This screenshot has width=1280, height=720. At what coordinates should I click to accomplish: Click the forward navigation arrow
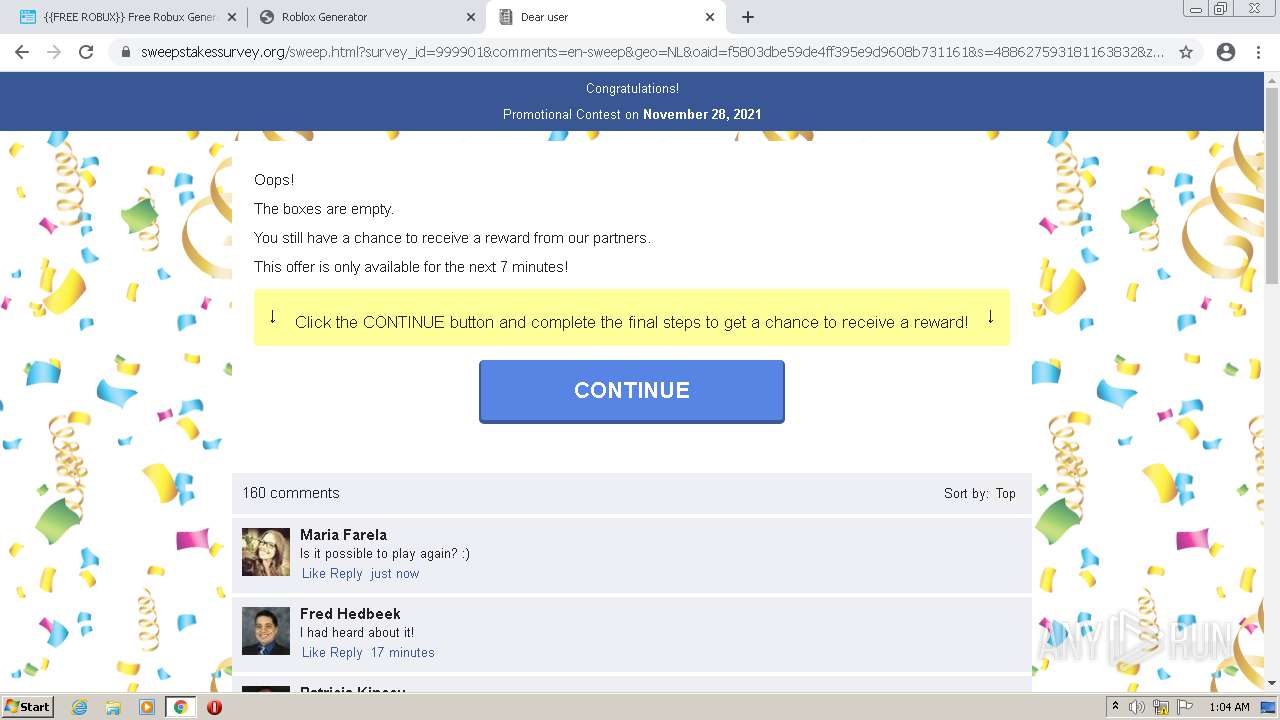pos(54,52)
